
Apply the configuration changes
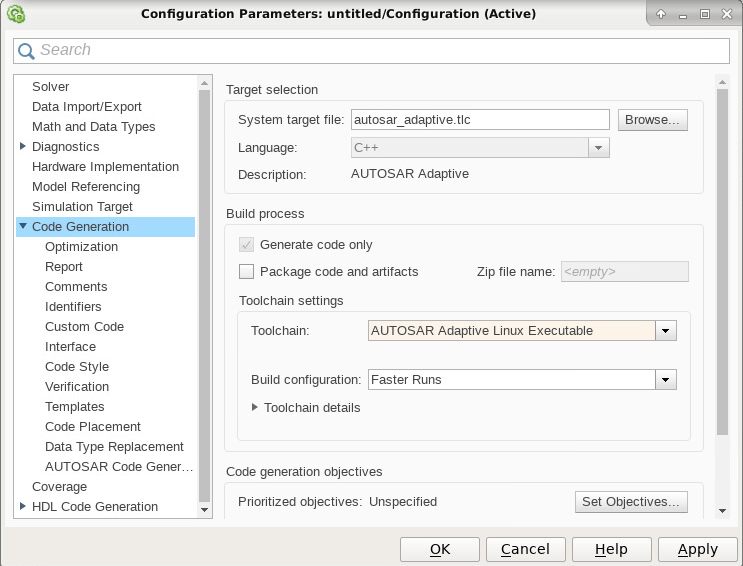pyautogui.click(x=698, y=549)
